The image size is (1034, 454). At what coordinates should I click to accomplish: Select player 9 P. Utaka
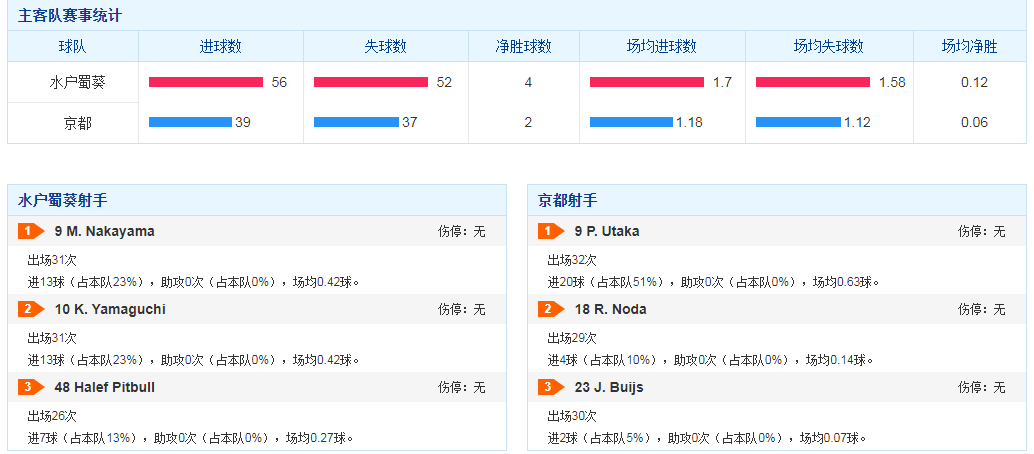607,232
